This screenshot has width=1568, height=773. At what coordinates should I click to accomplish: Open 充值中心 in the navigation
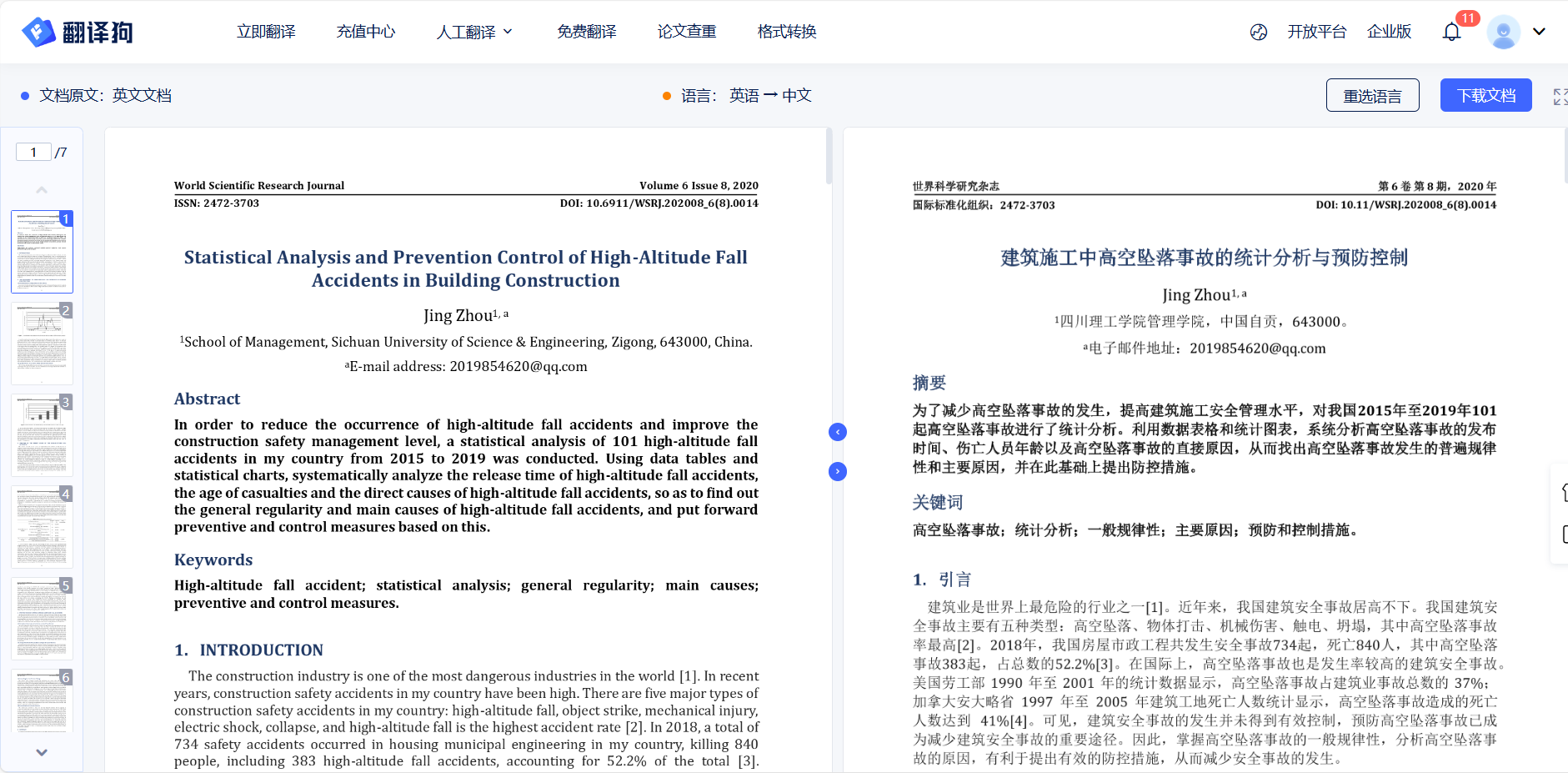click(366, 32)
